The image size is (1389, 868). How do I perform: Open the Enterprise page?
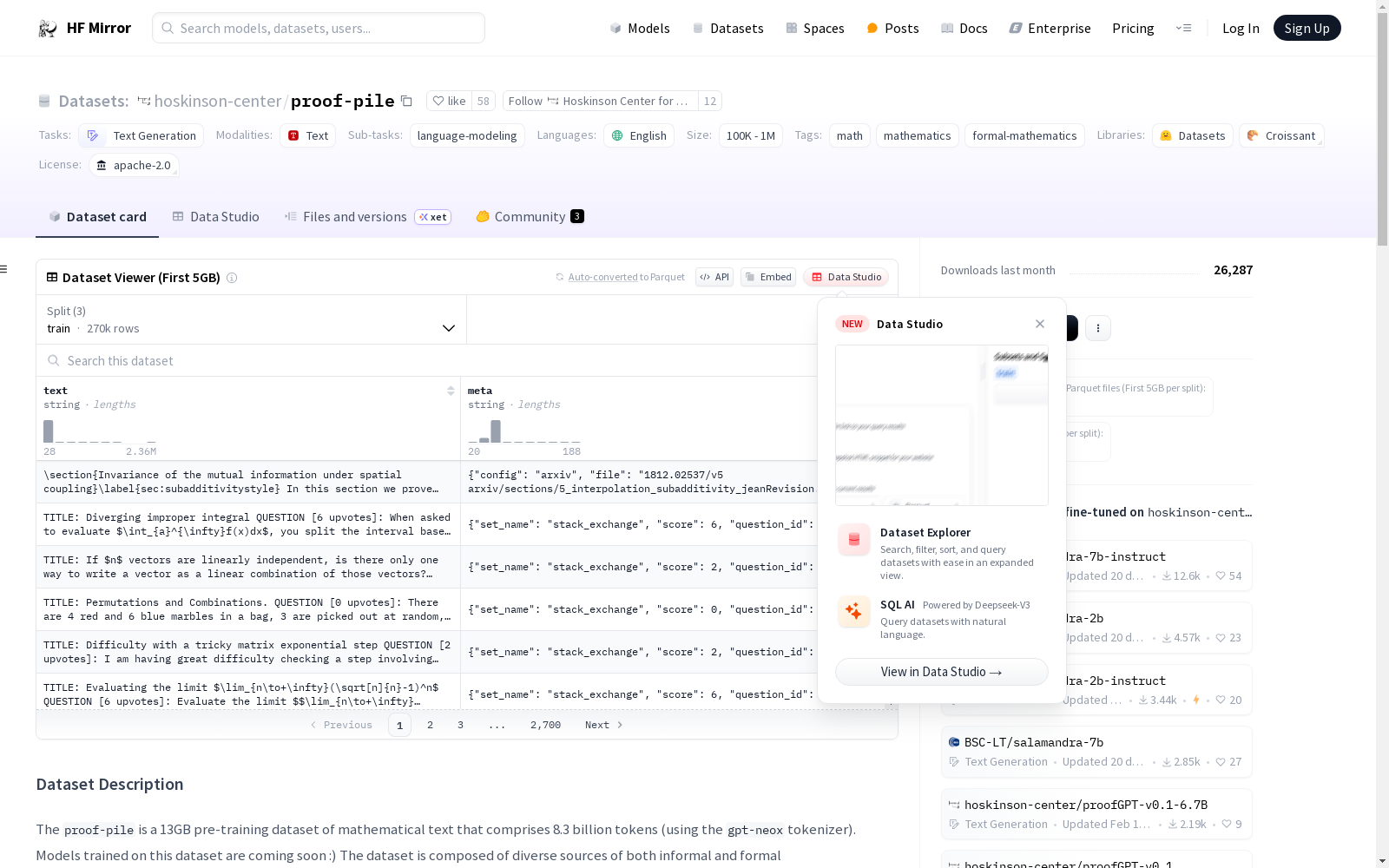pos(1050,28)
